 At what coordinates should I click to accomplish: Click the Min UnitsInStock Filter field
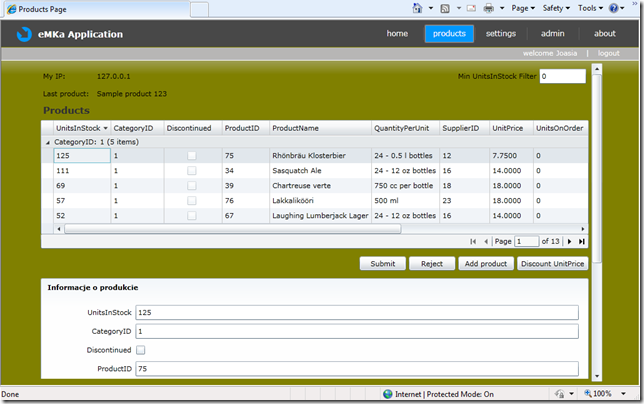[x=563, y=76]
